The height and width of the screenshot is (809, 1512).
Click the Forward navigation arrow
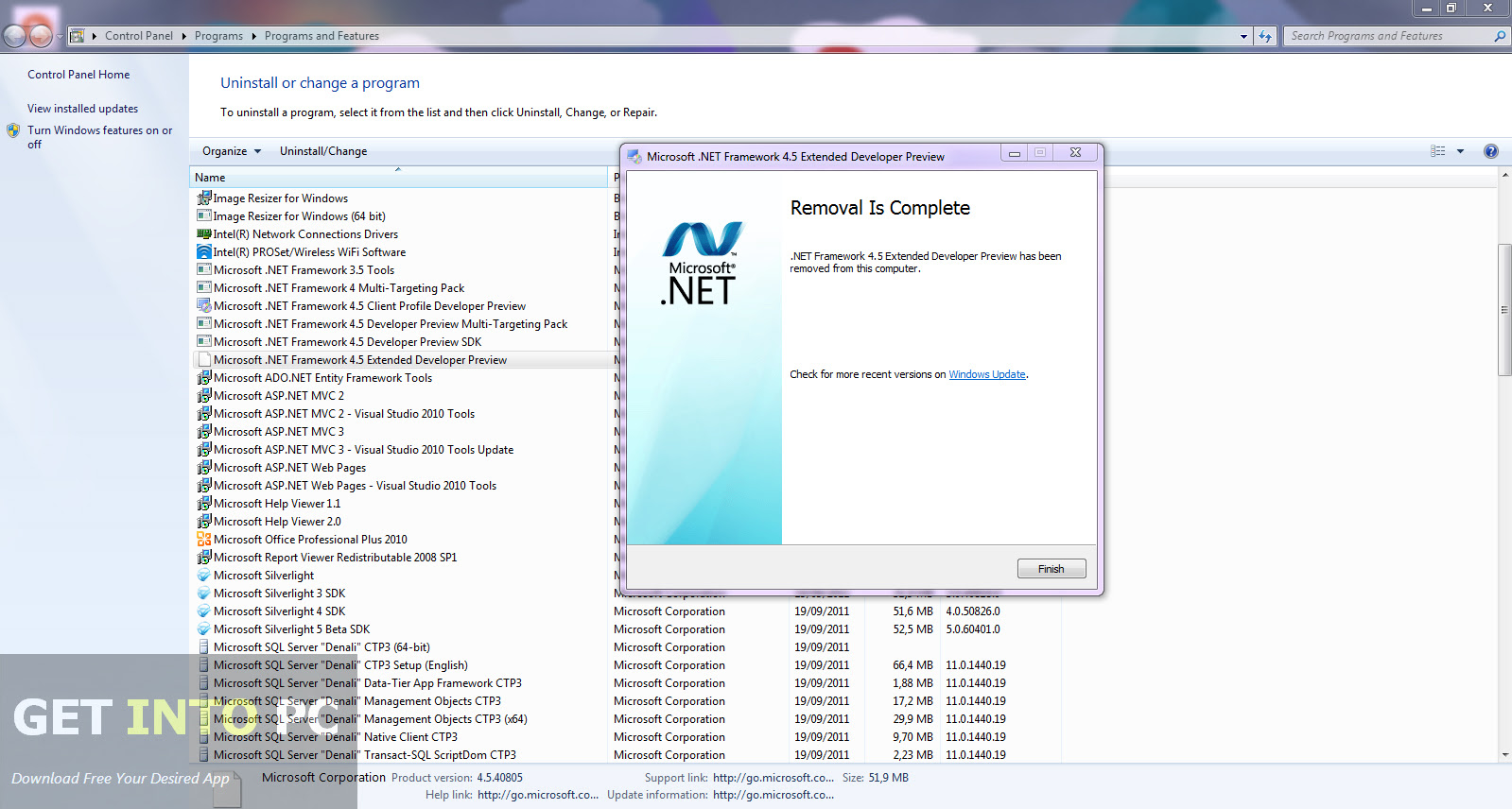41,37
